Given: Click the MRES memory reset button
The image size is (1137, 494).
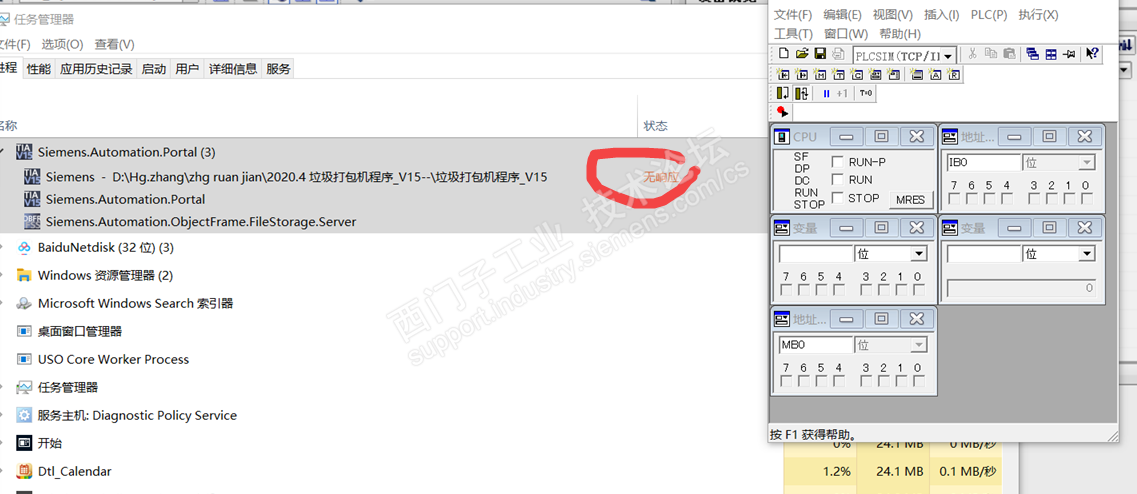Looking at the screenshot, I should click(x=911, y=199).
